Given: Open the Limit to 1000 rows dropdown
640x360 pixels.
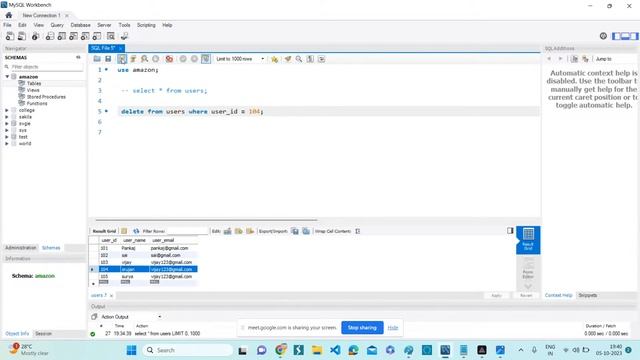Looking at the screenshot, I should [x=240, y=59].
